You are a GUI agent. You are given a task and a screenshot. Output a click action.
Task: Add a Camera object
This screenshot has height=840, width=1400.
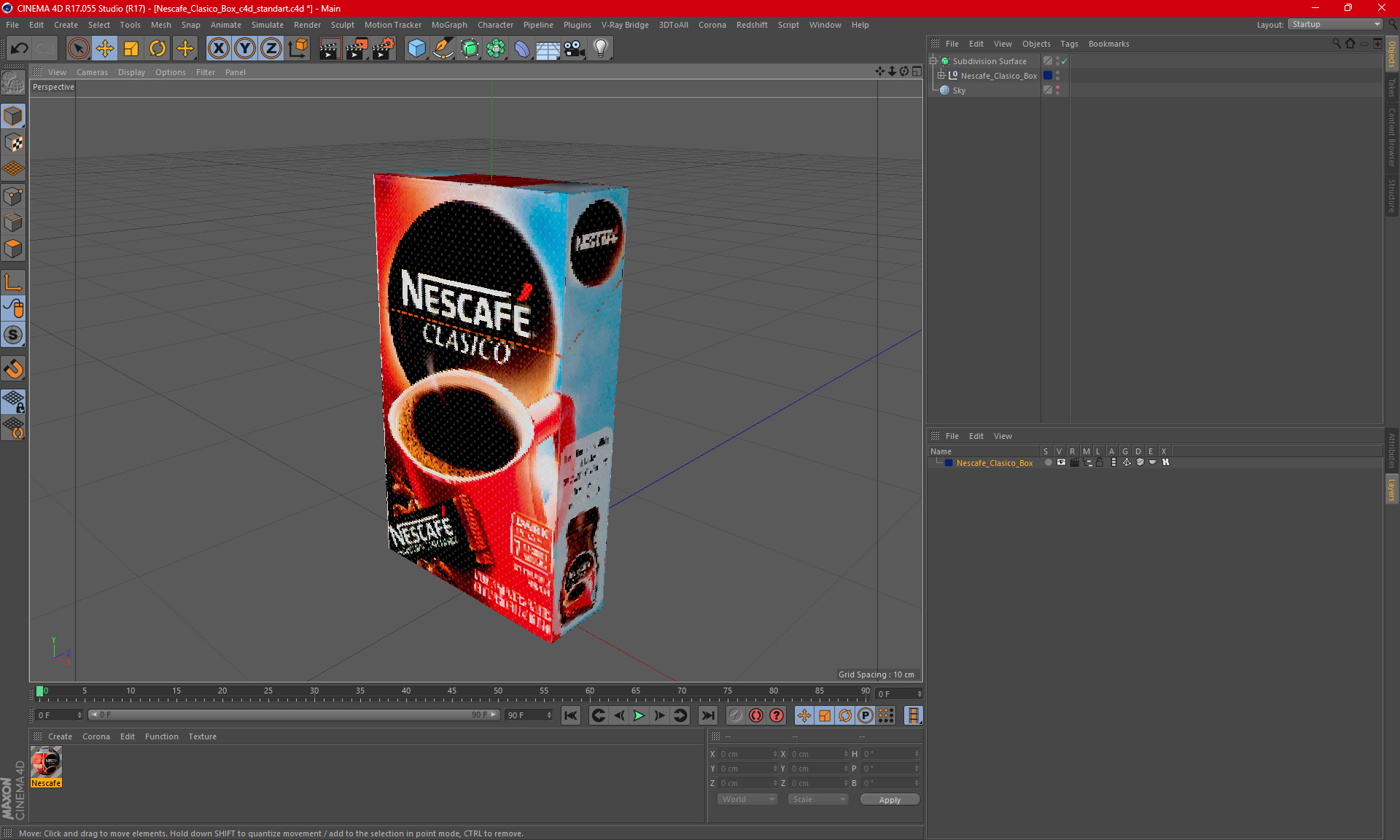(x=575, y=49)
